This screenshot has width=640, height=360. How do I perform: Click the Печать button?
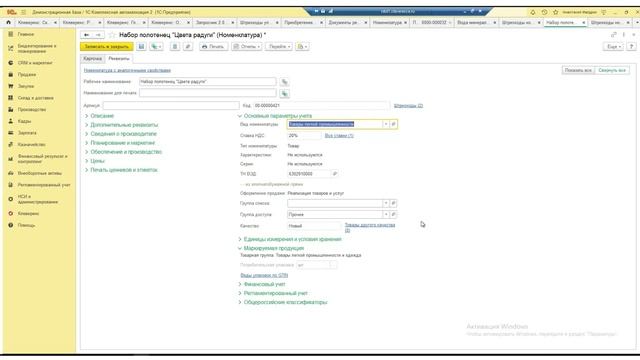[213, 47]
